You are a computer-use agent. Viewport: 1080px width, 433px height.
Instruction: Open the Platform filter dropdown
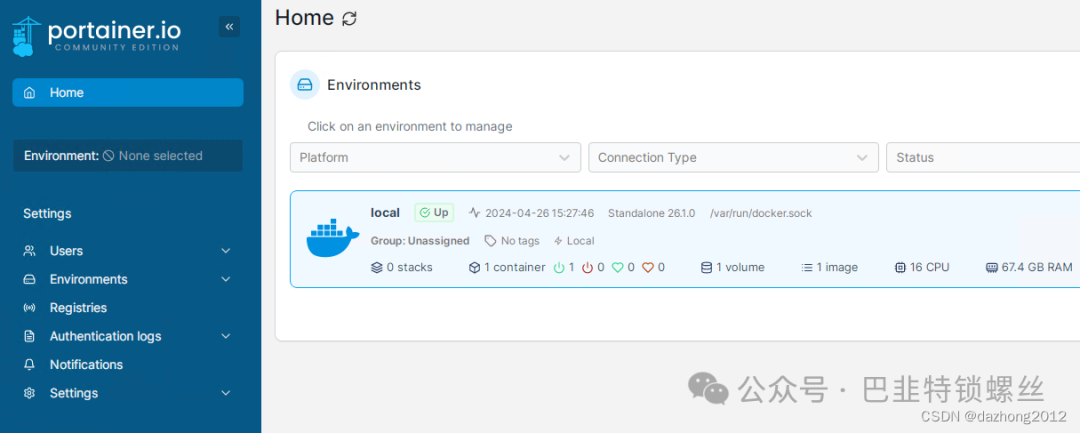click(x=435, y=157)
